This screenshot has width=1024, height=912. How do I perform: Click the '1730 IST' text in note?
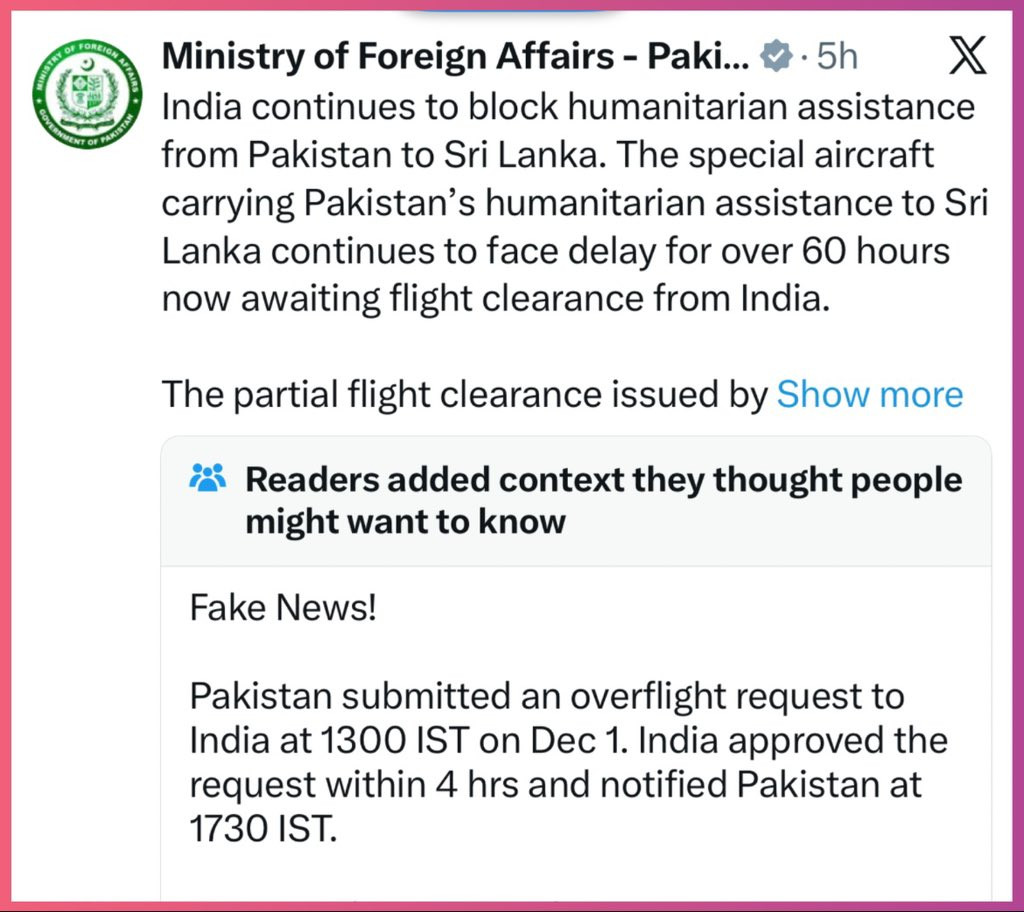point(263,828)
